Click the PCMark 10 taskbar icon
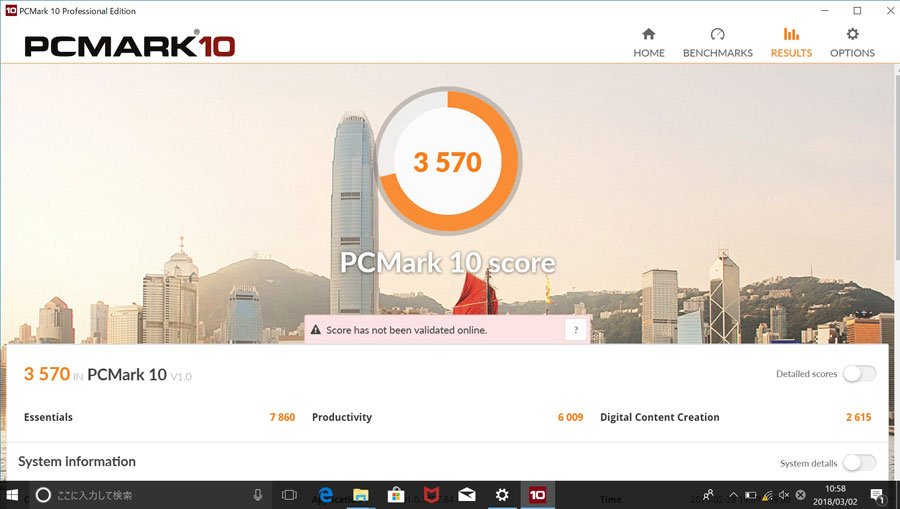Image resolution: width=900 pixels, height=509 pixels. [537, 495]
